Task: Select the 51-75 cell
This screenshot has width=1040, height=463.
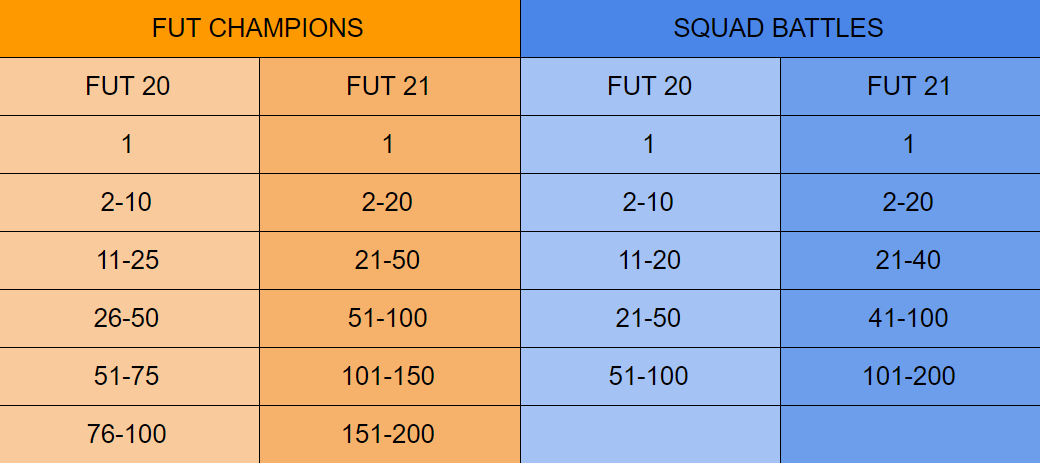Action: (129, 377)
